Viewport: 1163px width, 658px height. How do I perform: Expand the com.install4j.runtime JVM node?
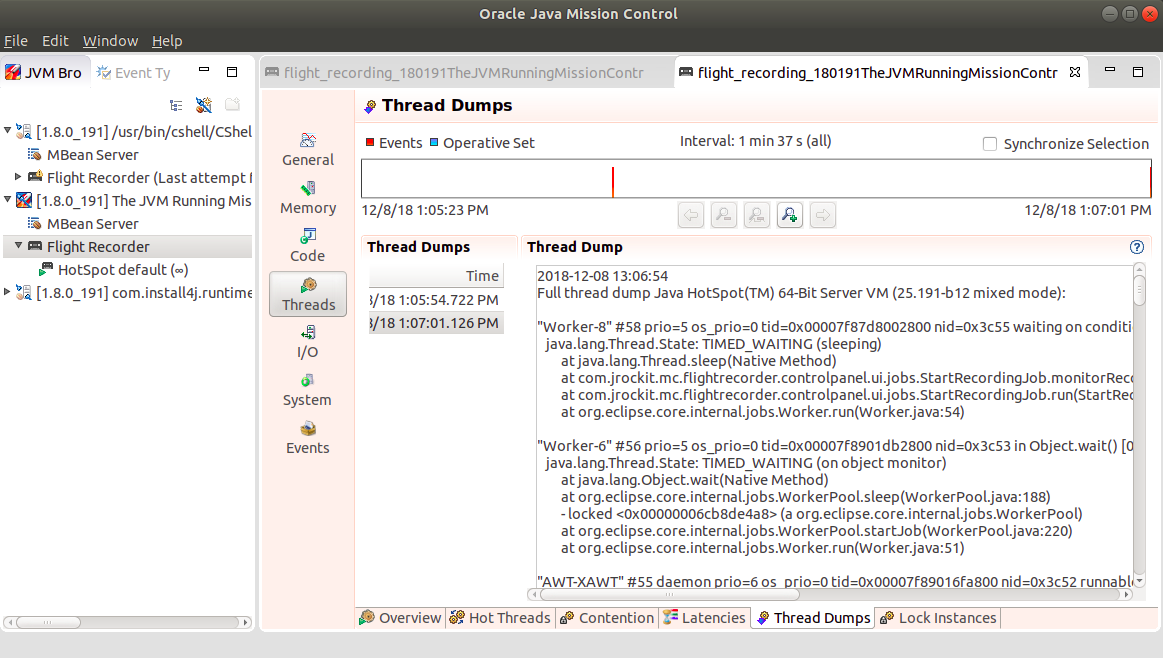(7, 292)
